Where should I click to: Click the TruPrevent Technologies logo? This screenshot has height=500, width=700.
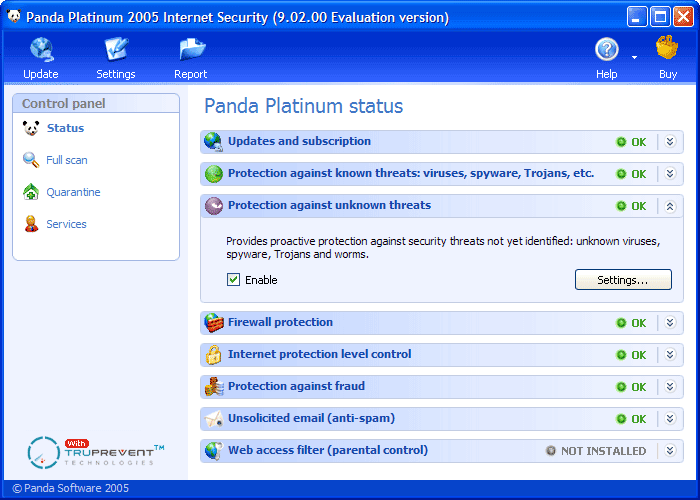point(96,453)
